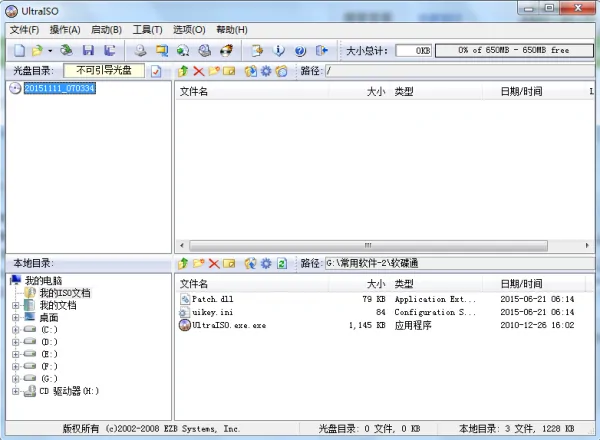Image resolution: width=600 pixels, height=440 pixels.
Task: Click the disc image path field showing /
Action: 459,71
